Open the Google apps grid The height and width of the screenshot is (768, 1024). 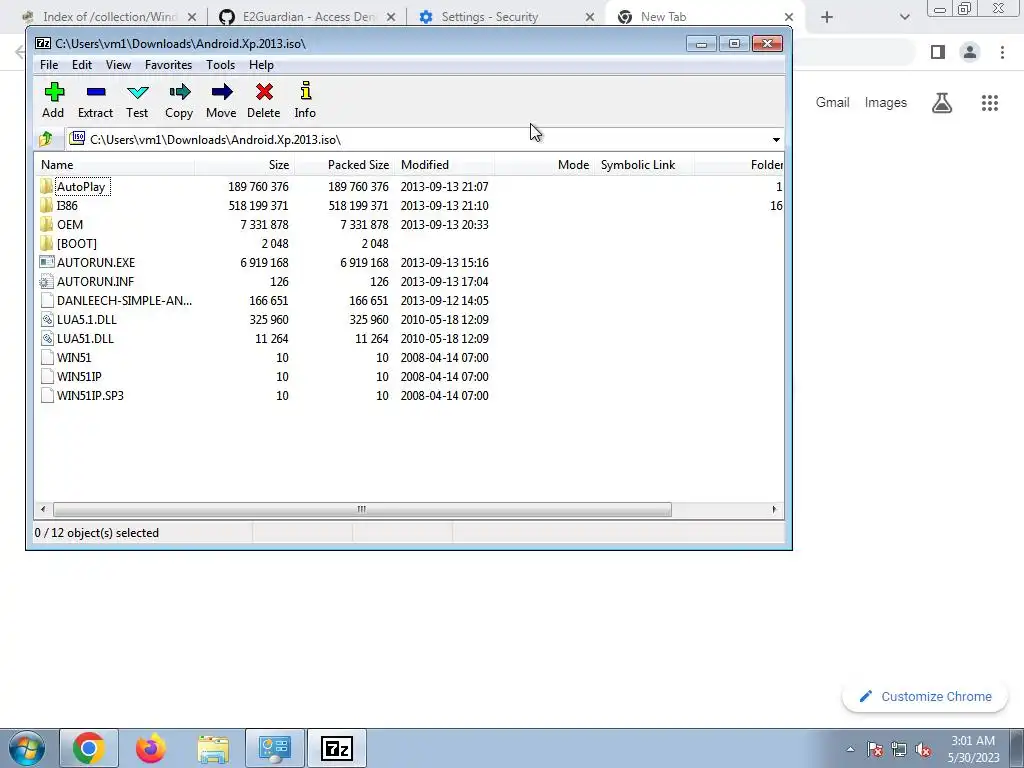(990, 103)
